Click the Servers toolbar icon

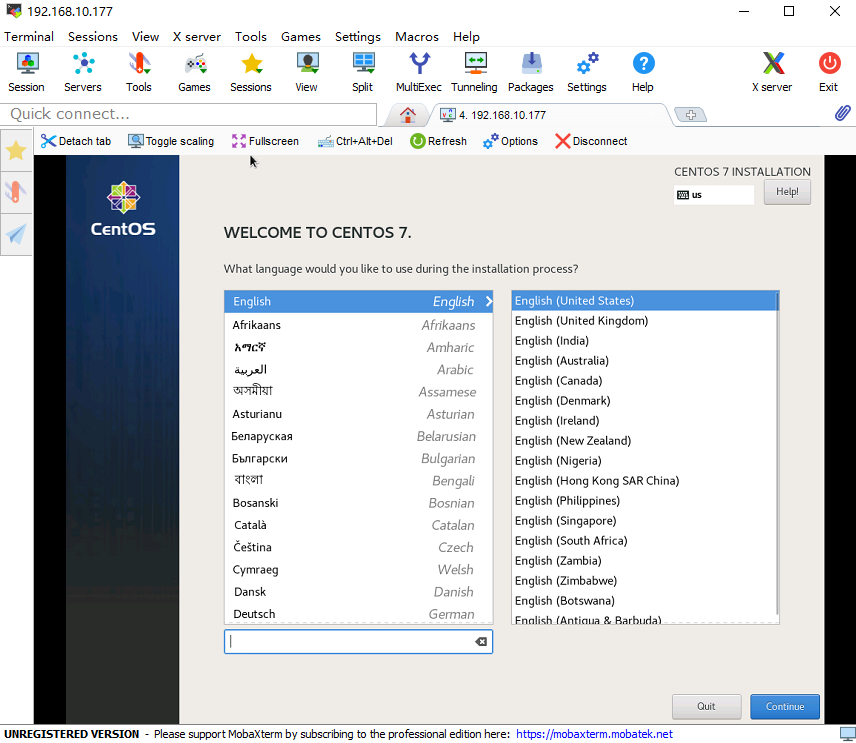pyautogui.click(x=83, y=72)
